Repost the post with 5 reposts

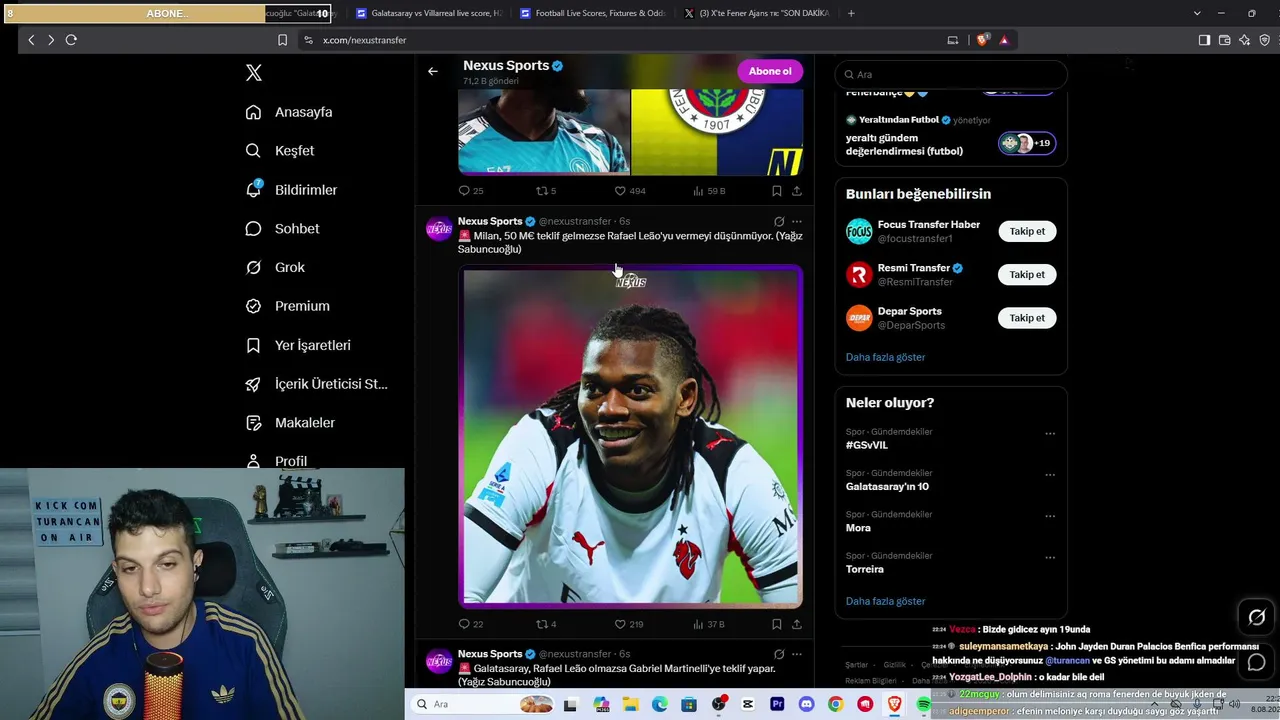[546, 191]
